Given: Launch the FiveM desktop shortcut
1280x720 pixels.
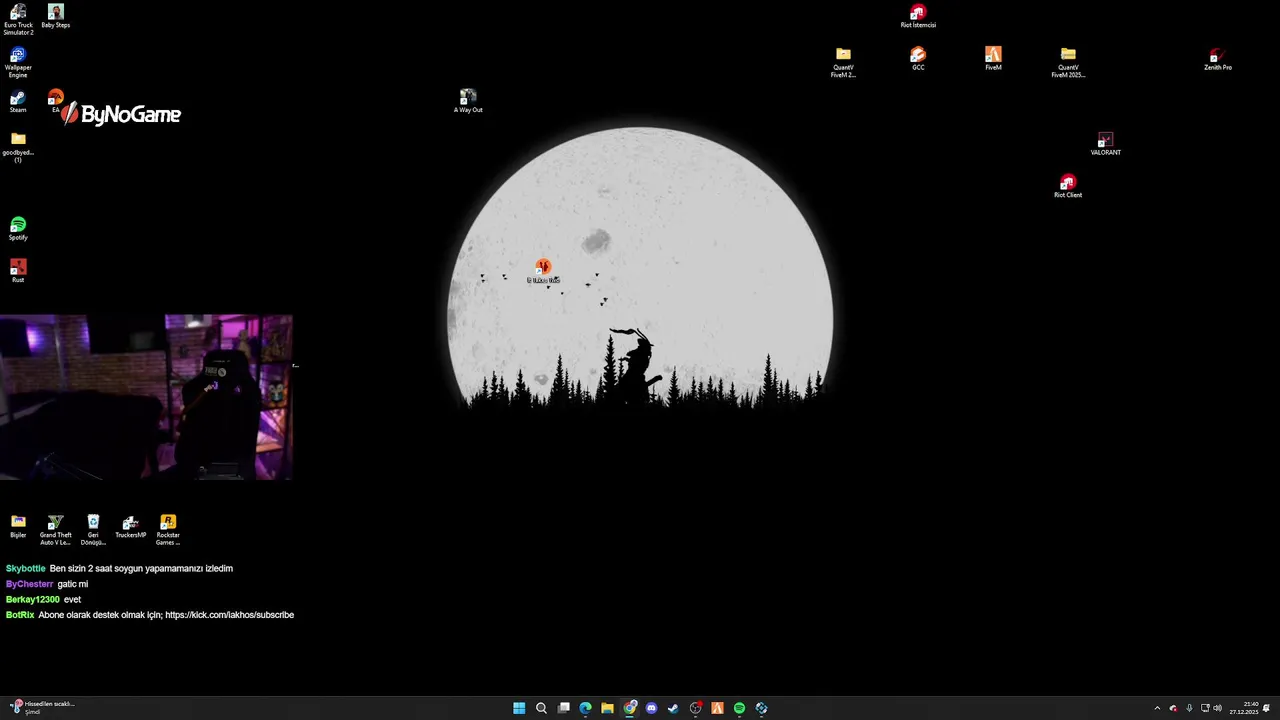Looking at the screenshot, I should point(993,58).
